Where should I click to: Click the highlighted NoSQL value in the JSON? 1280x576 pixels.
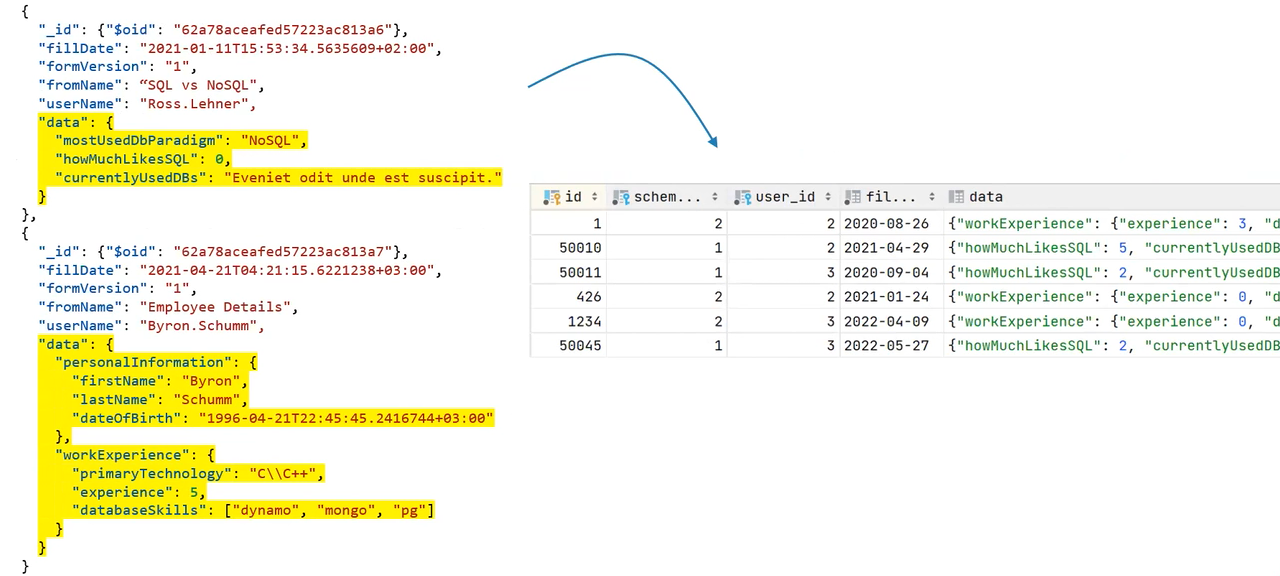tap(271, 140)
